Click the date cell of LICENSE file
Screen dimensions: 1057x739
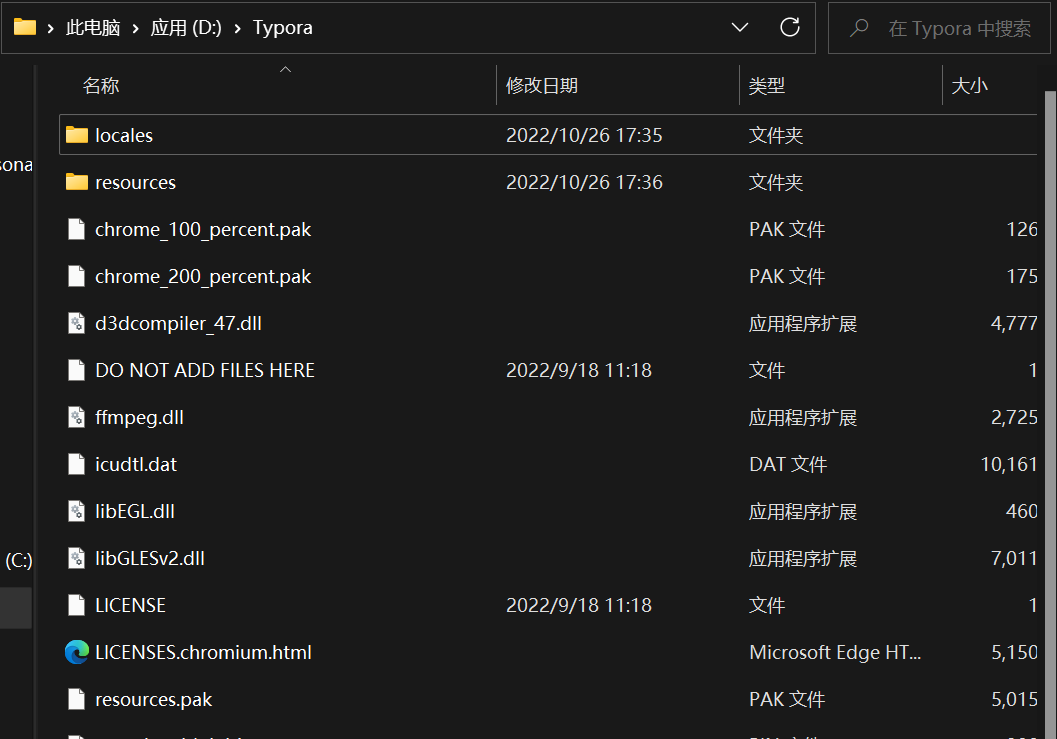[579, 605]
